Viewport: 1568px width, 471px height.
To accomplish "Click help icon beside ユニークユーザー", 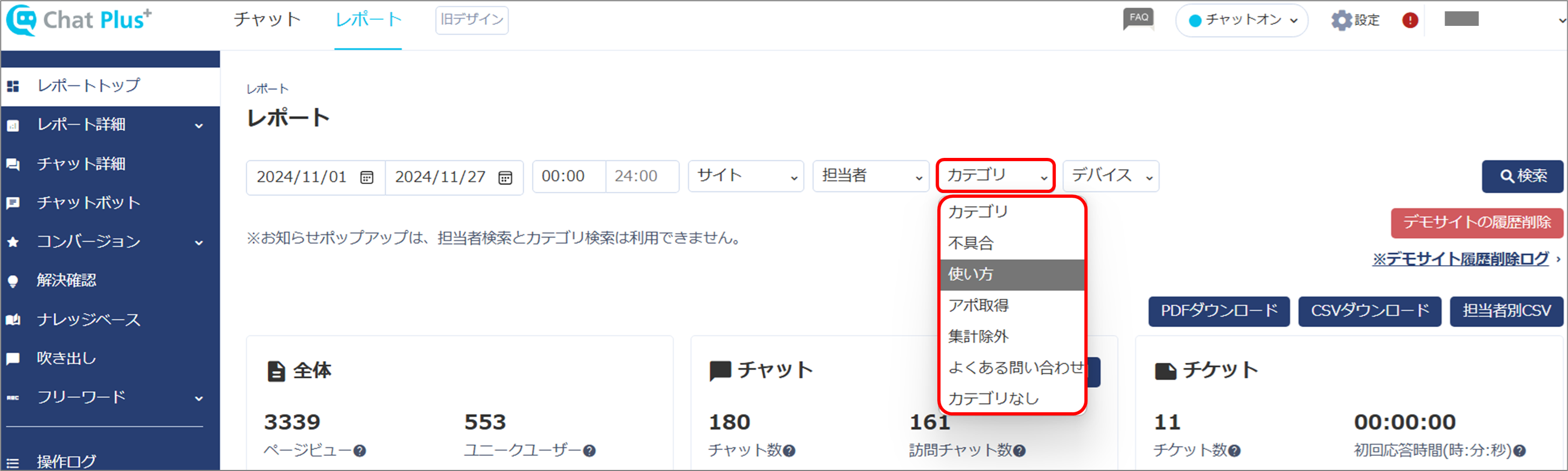I will tap(589, 451).
